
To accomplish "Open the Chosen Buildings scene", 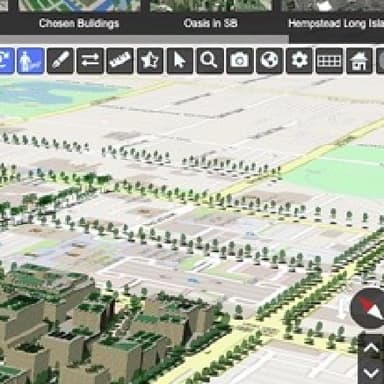I will coord(79,17).
